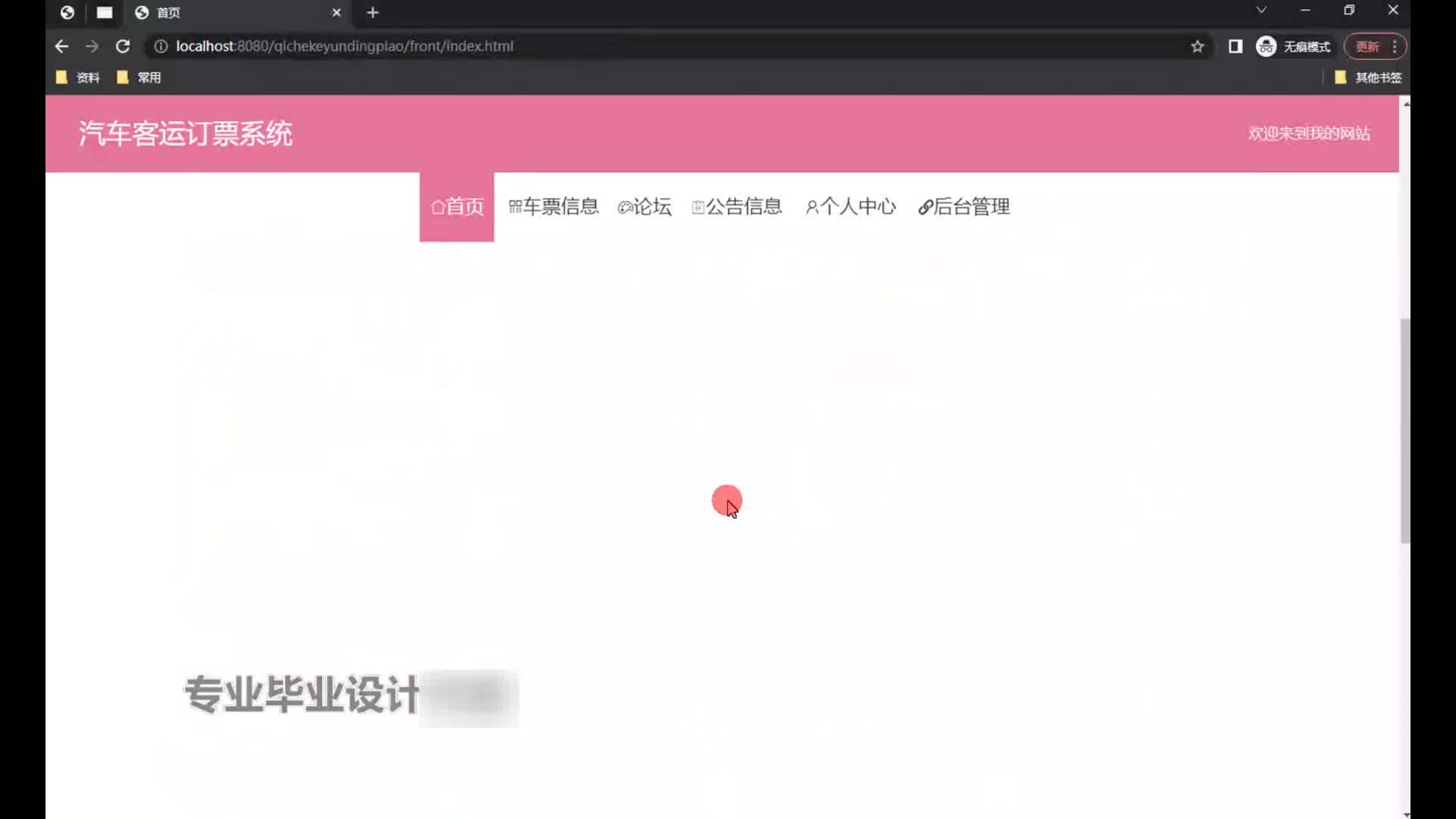View site information icon in address bar
Screen dimensions: 1456x819
point(161,46)
